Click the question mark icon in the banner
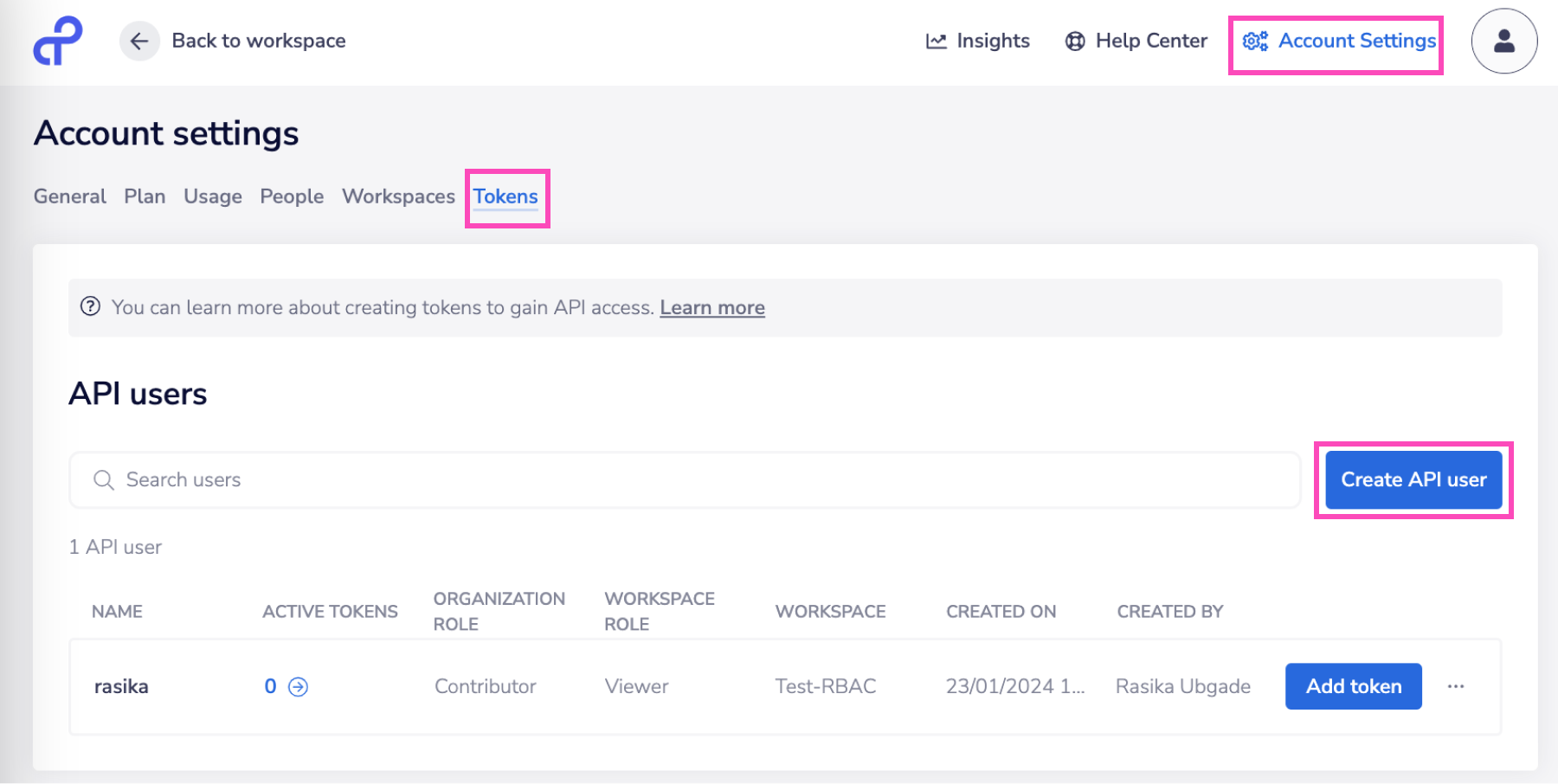This screenshot has width=1558, height=784. click(90, 306)
